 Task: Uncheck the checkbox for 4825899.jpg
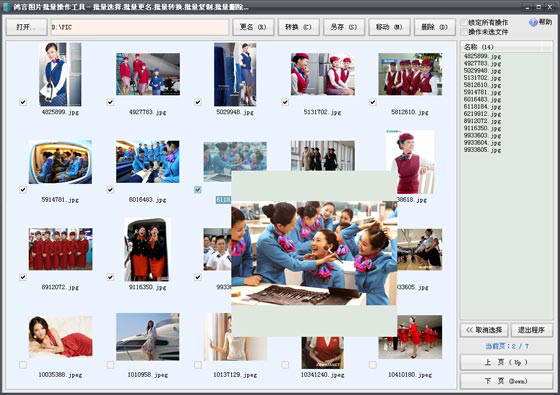point(23,102)
